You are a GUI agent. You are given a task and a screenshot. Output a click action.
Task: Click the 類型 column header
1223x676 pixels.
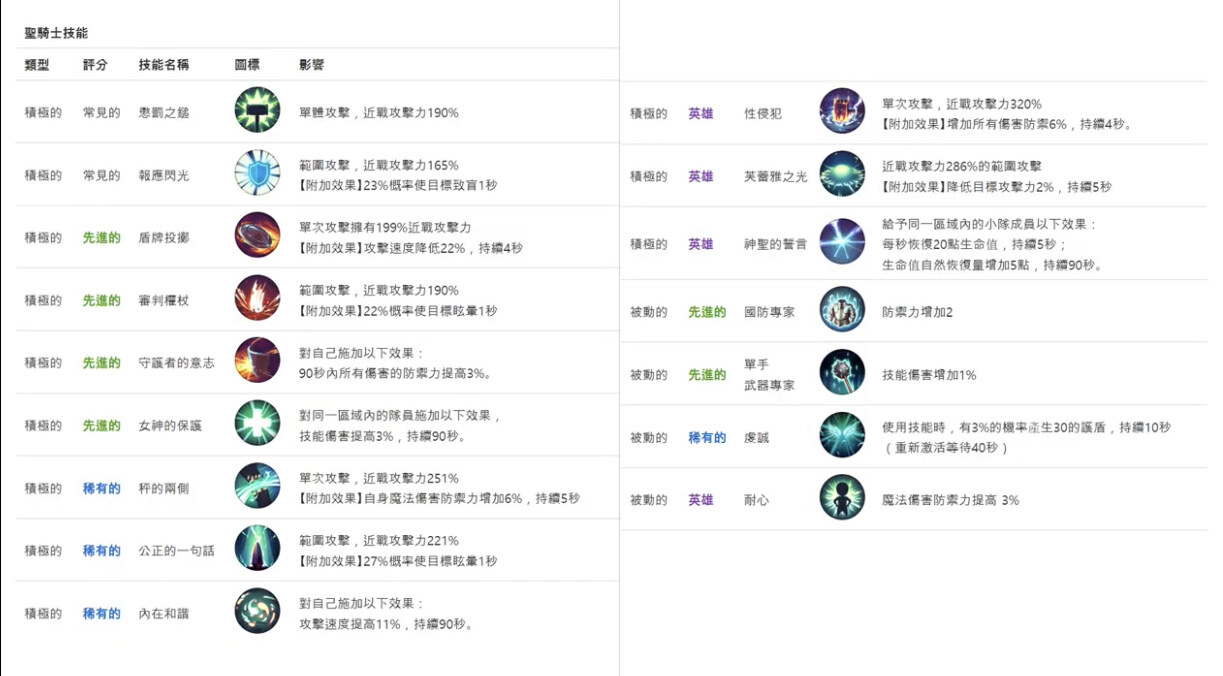click(x=37, y=65)
